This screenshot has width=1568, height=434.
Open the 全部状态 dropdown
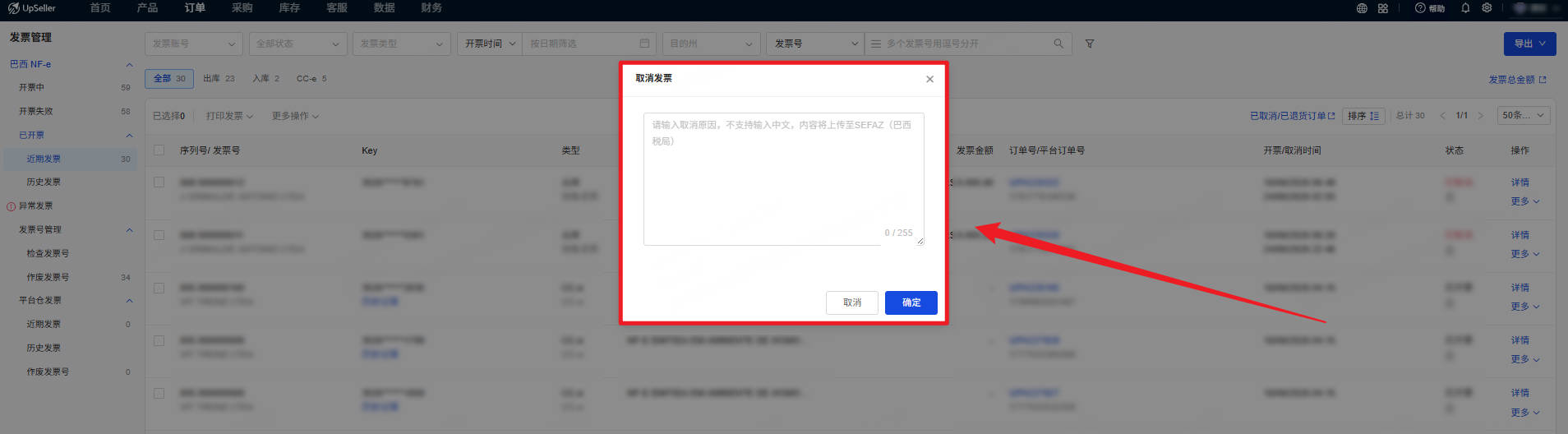(x=297, y=44)
